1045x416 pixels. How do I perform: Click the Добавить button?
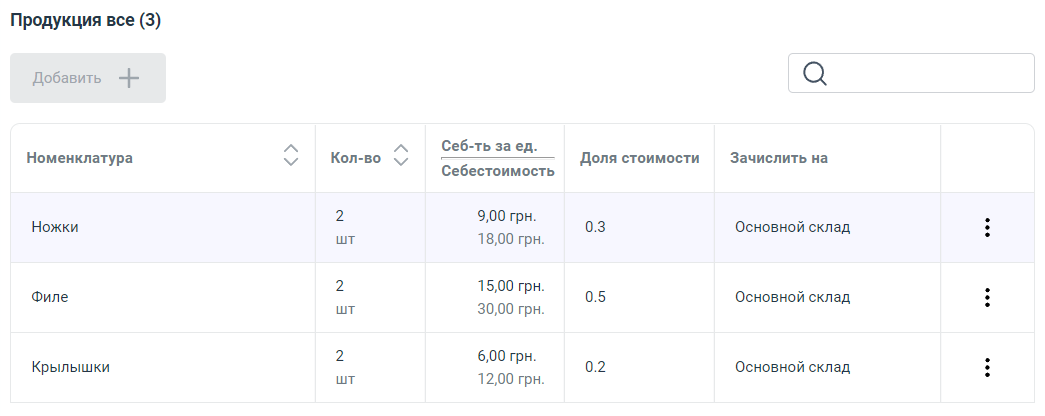pos(88,78)
